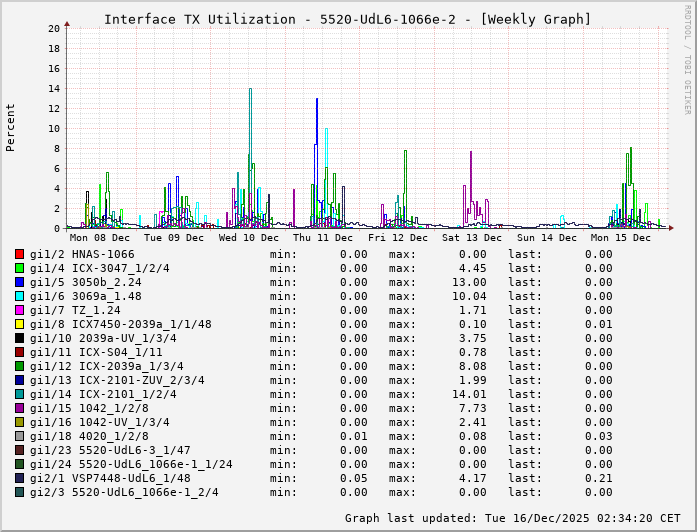Click the Sun 14 Dec x-axis label

pyautogui.click(x=547, y=238)
